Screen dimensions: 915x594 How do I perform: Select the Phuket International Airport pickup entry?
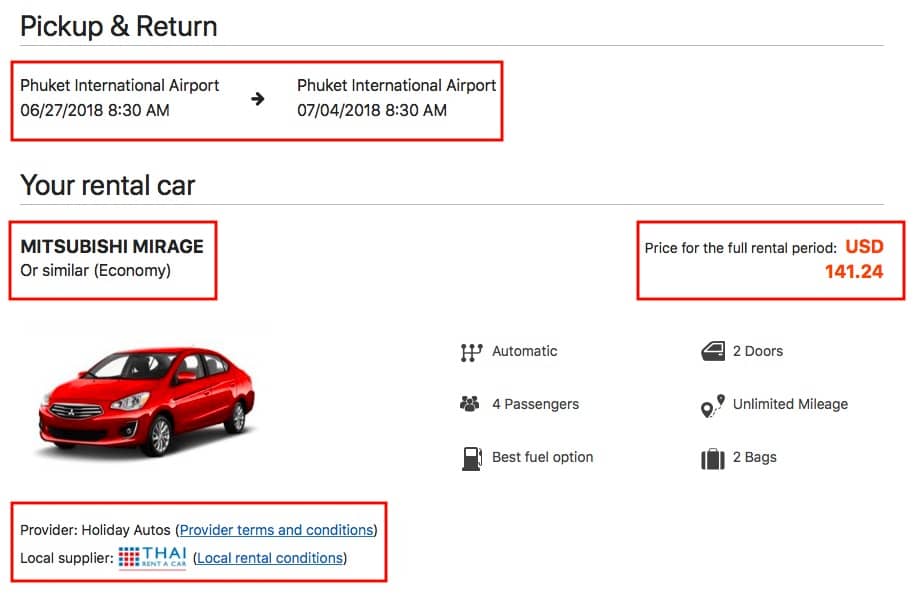click(x=120, y=85)
